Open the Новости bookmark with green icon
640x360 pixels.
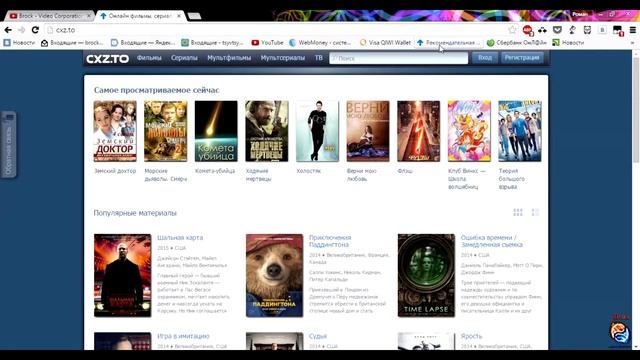click(568, 42)
